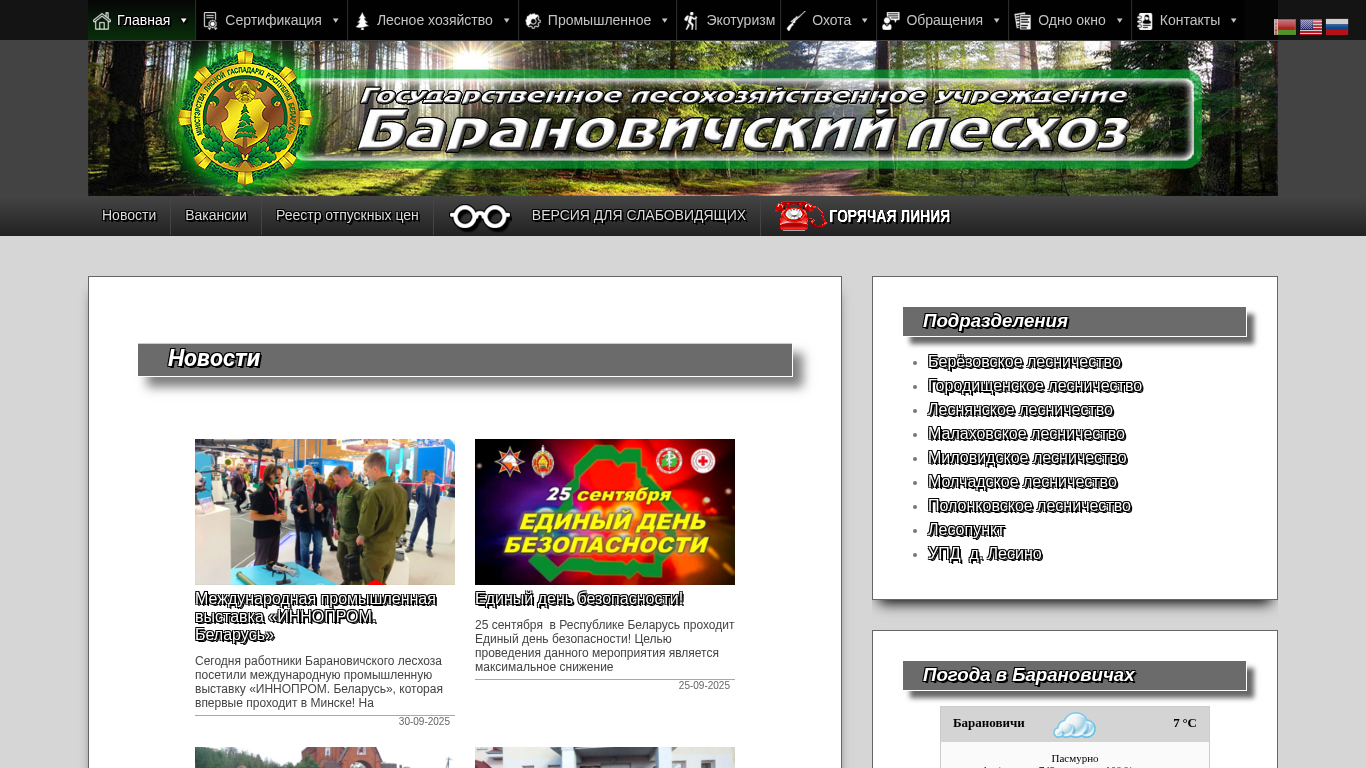Click the house icon beside Главная
1366x768 pixels.
point(102,20)
